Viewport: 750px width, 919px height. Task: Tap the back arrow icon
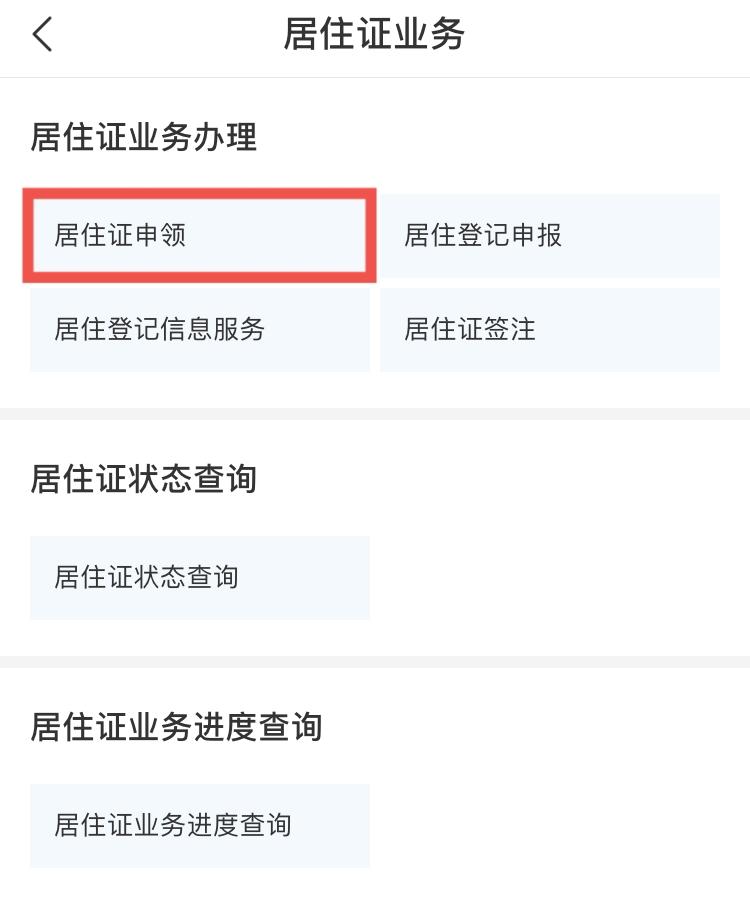[42, 35]
